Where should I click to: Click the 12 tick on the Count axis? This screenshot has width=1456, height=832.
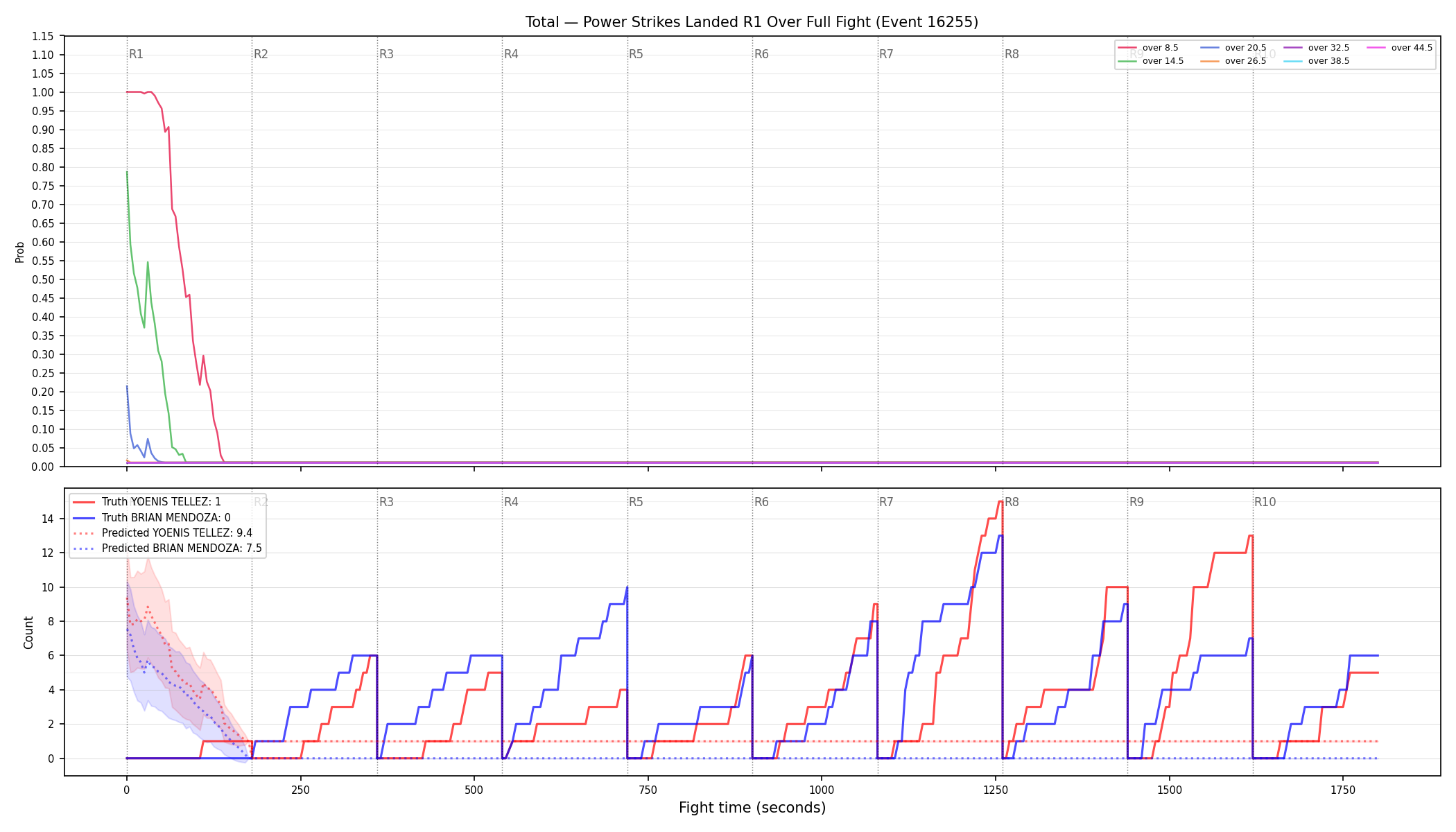[x=48, y=553]
